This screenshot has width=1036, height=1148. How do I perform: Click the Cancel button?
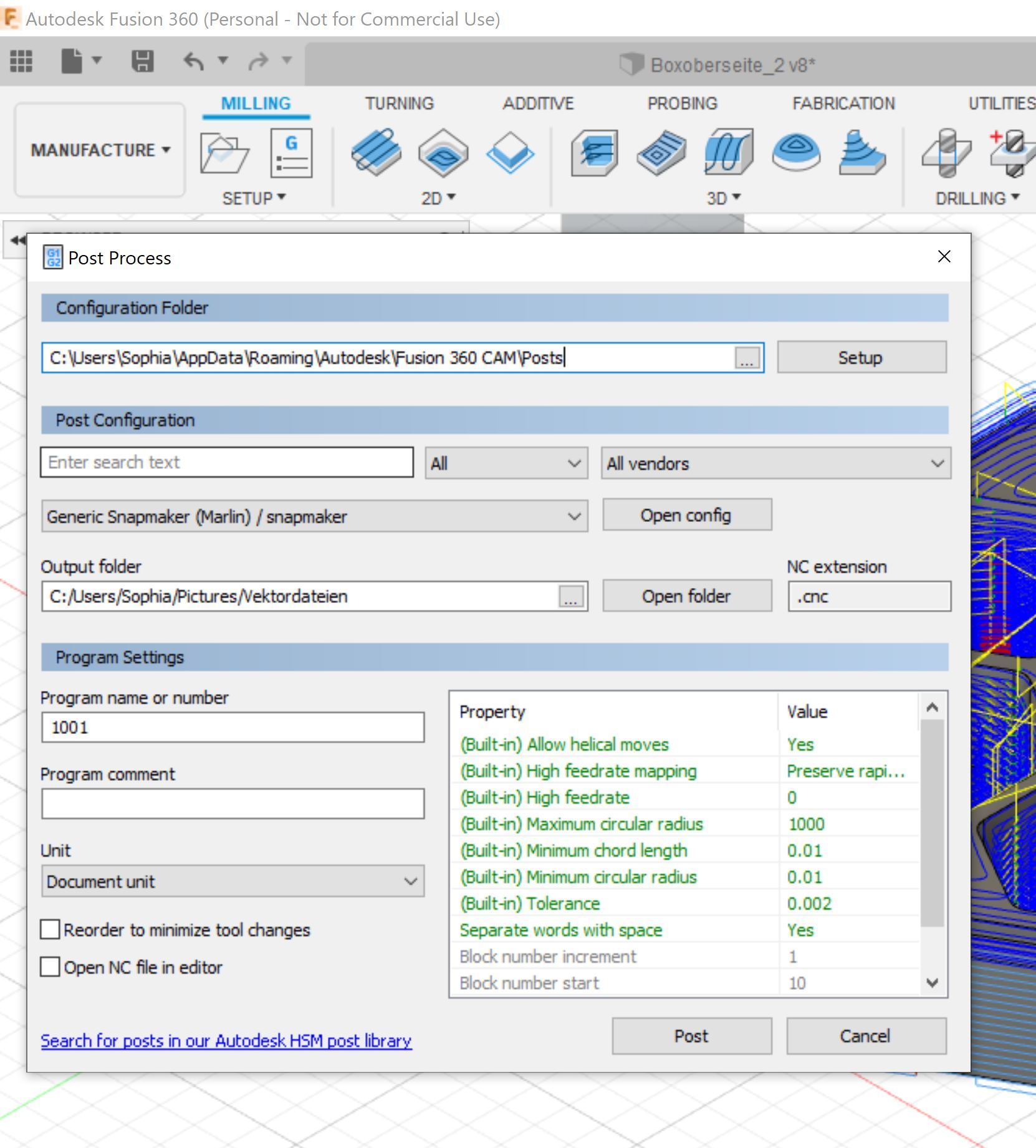pyautogui.click(x=866, y=1036)
